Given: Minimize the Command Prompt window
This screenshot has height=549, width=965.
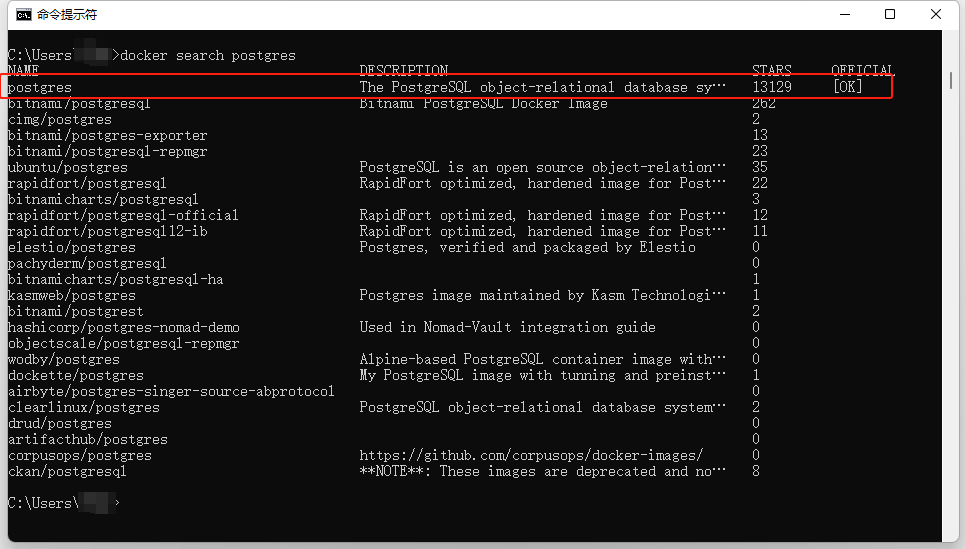Looking at the screenshot, I should (845, 14).
